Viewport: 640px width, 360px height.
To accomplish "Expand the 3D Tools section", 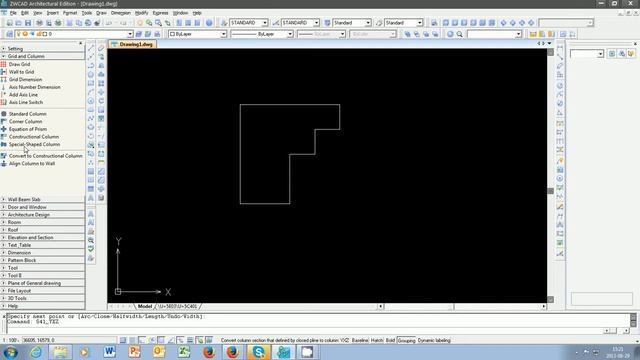I will click(x=42, y=298).
